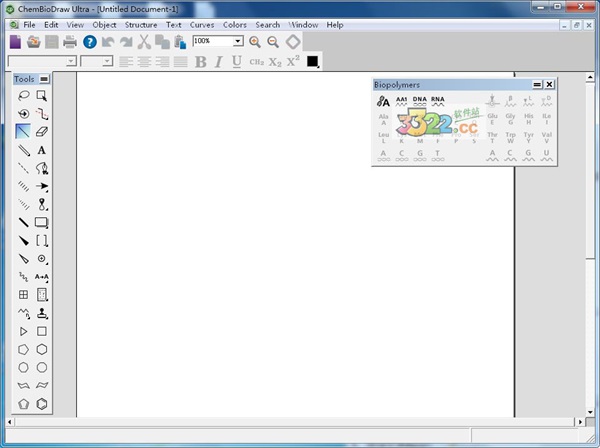Select the Cyclopropane ring tool
The image size is (600, 448).
click(x=24, y=331)
